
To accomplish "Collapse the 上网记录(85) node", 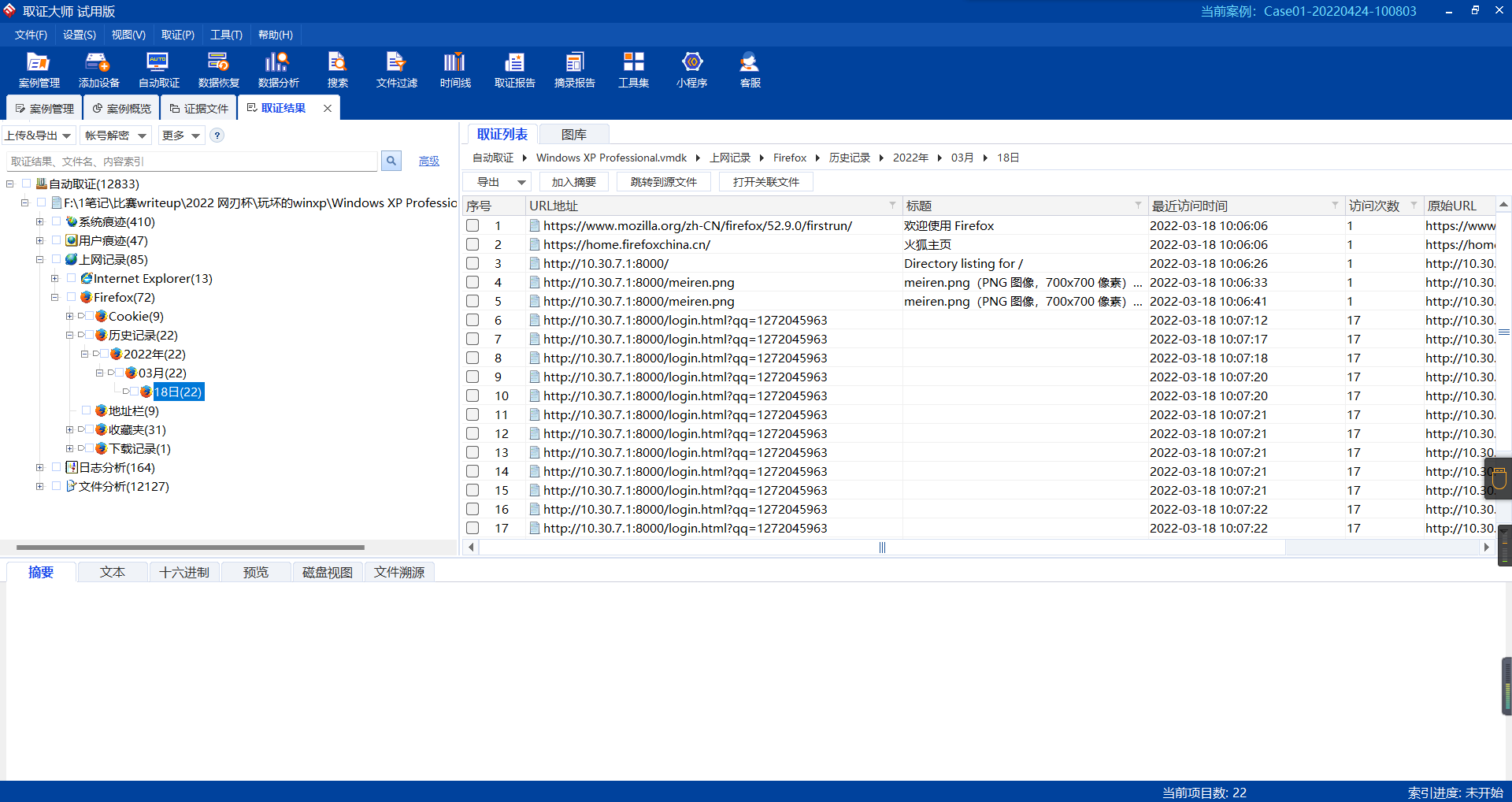I will point(39,259).
